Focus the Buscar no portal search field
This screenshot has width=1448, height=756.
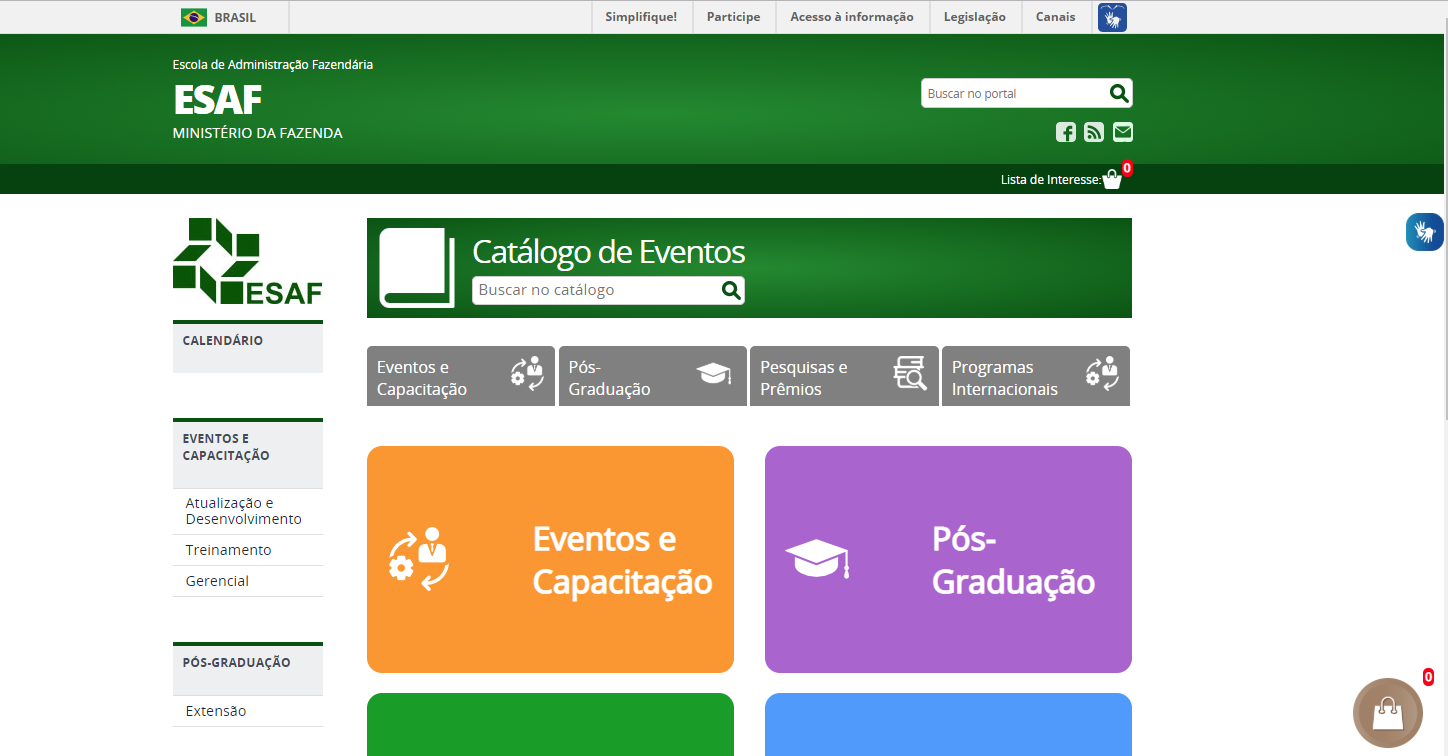[1013, 94]
